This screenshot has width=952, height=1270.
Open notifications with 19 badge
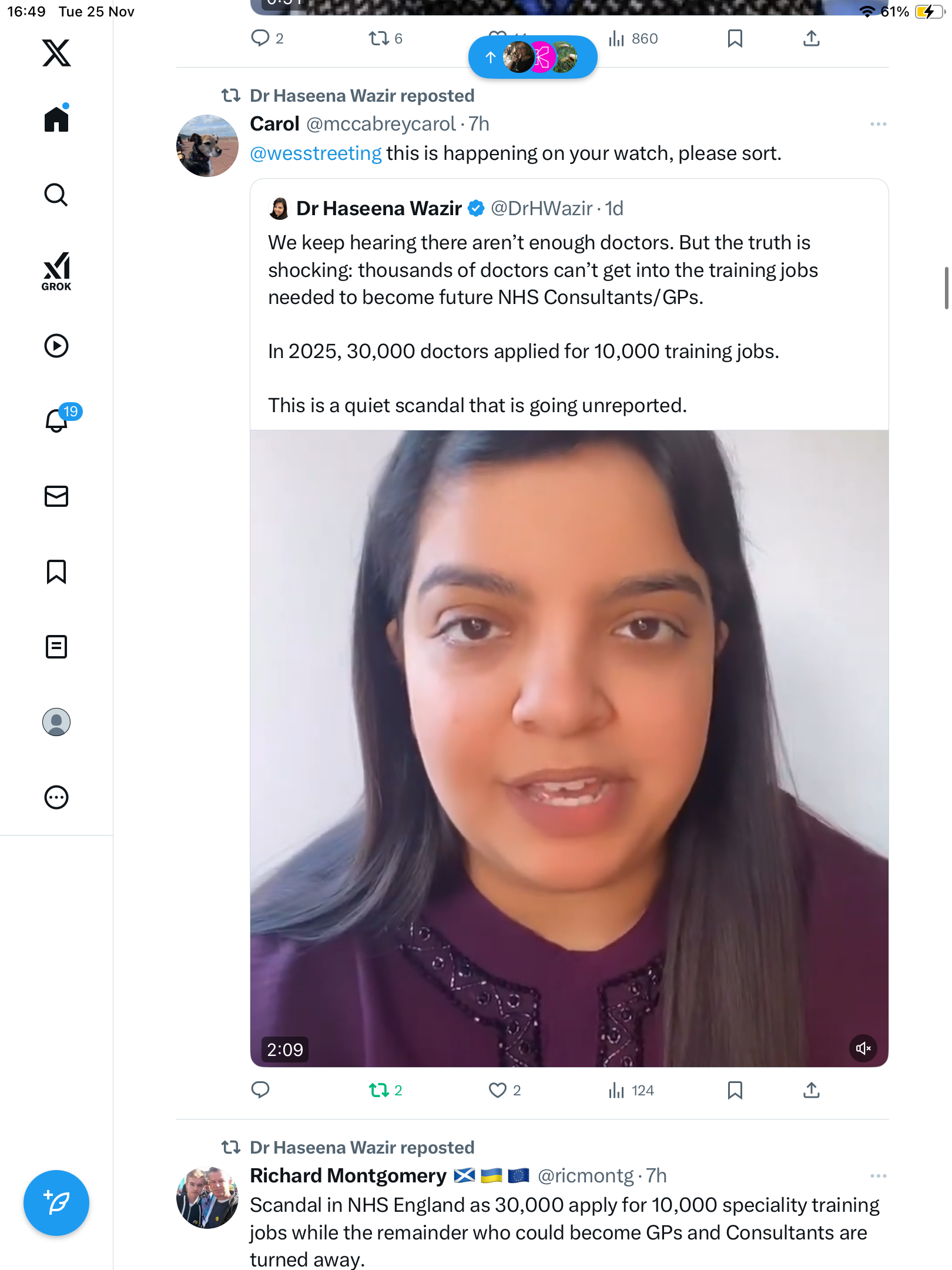[x=58, y=420]
